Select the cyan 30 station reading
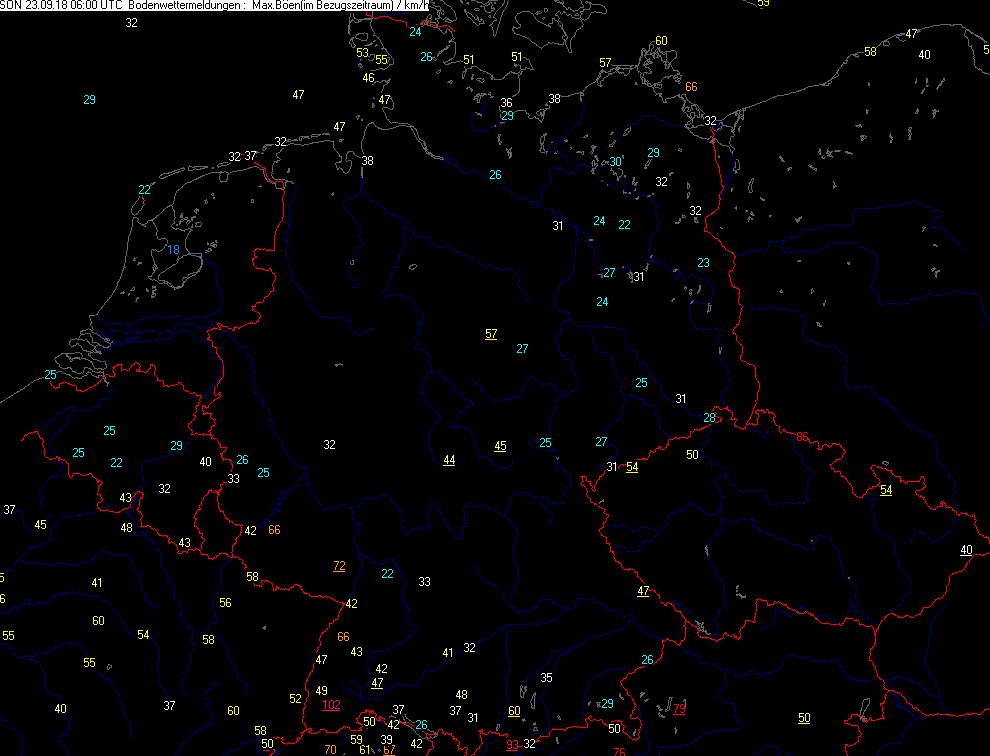The height and width of the screenshot is (756, 990). click(x=616, y=161)
